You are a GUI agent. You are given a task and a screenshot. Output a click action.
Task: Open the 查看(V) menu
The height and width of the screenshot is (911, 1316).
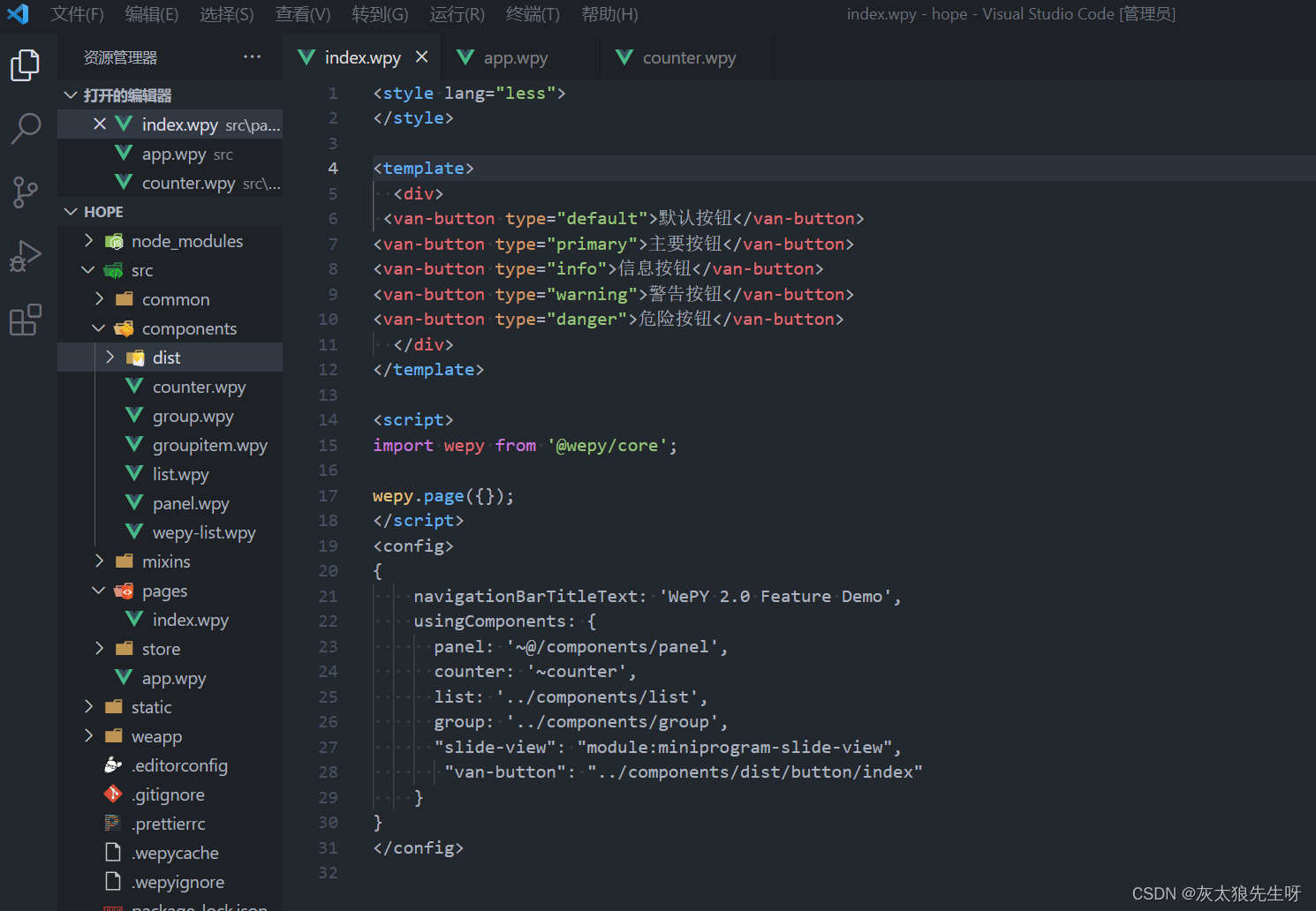coord(303,14)
